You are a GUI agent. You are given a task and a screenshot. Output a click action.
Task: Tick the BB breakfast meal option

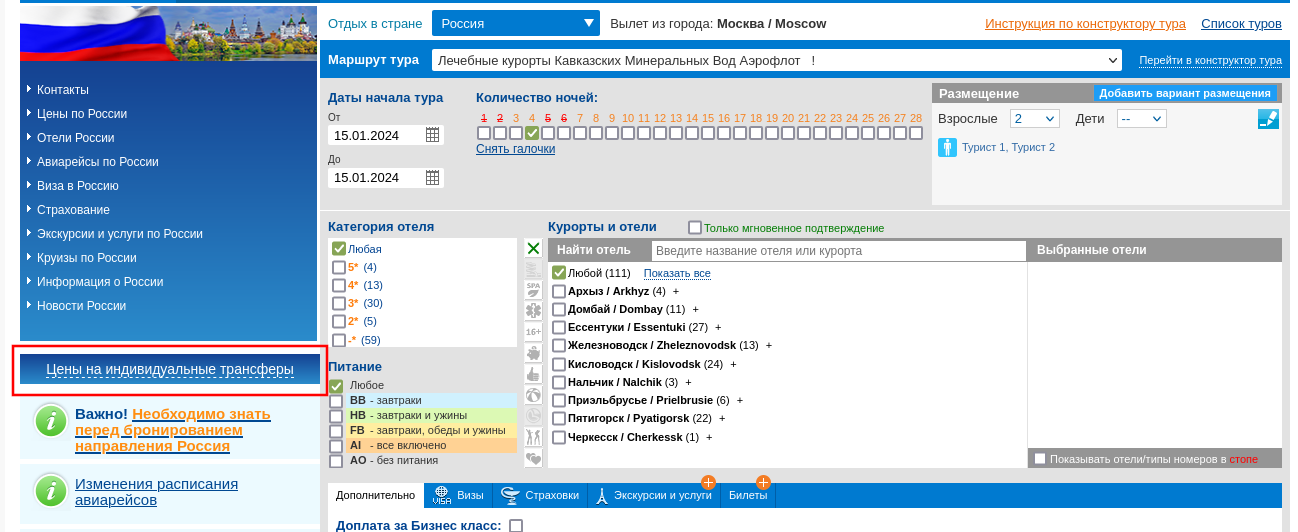(336, 401)
